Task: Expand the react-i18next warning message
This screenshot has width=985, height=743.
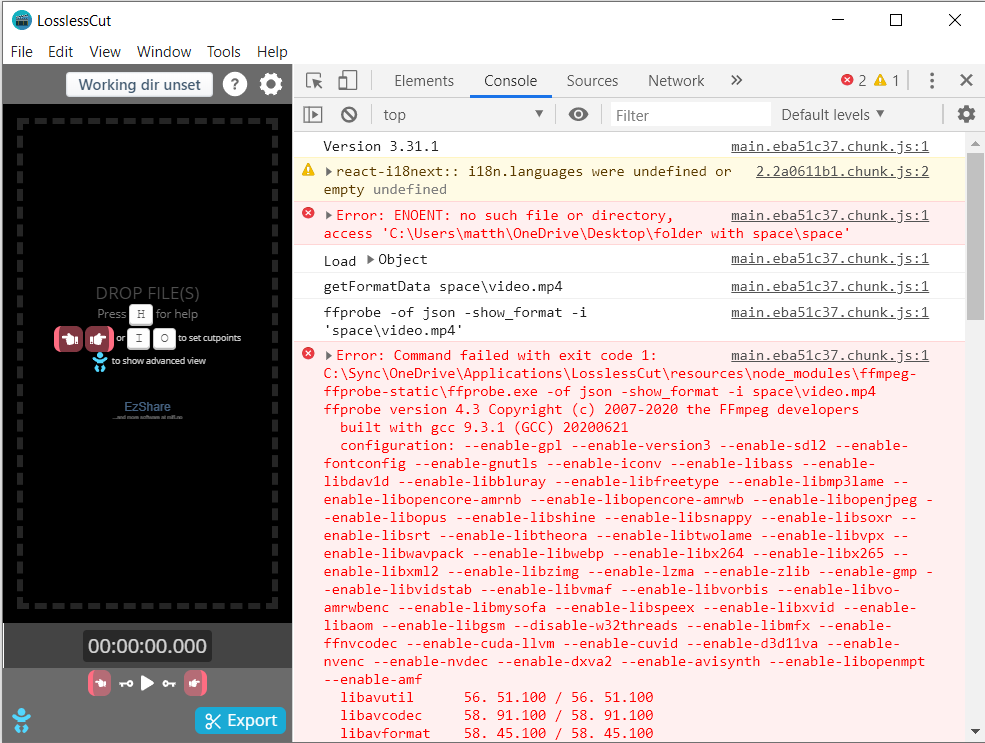Action: 329,171
